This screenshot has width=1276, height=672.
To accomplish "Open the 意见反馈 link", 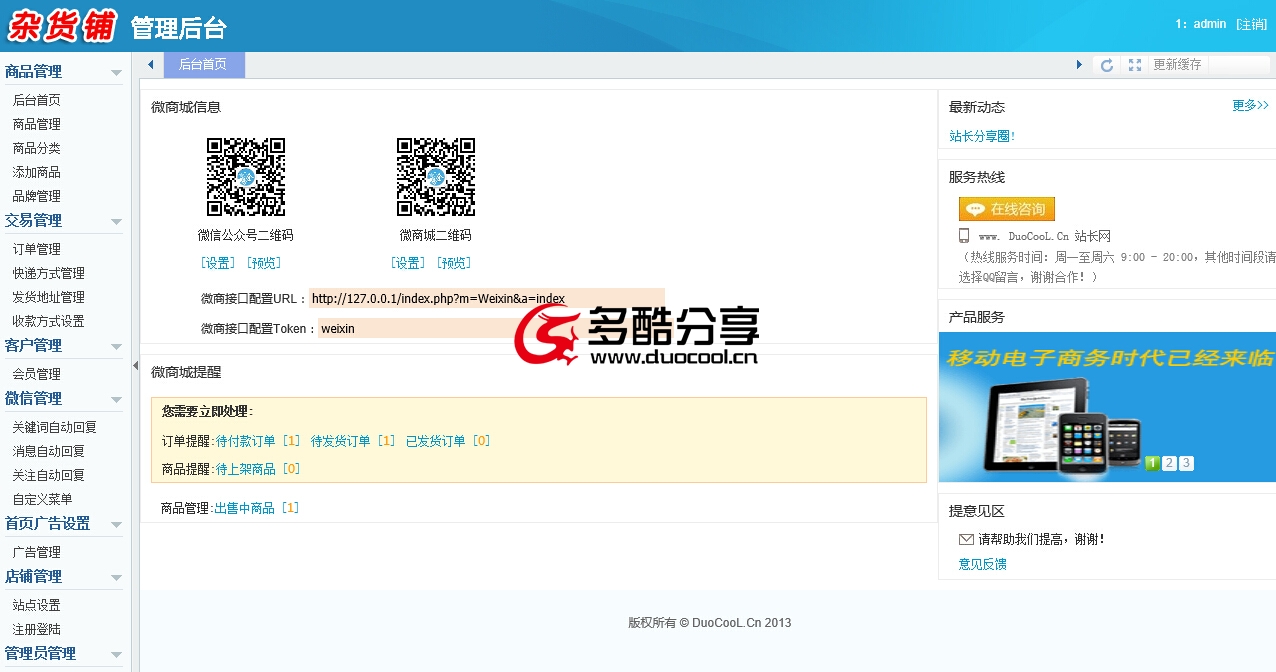I will click(x=983, y=564).
